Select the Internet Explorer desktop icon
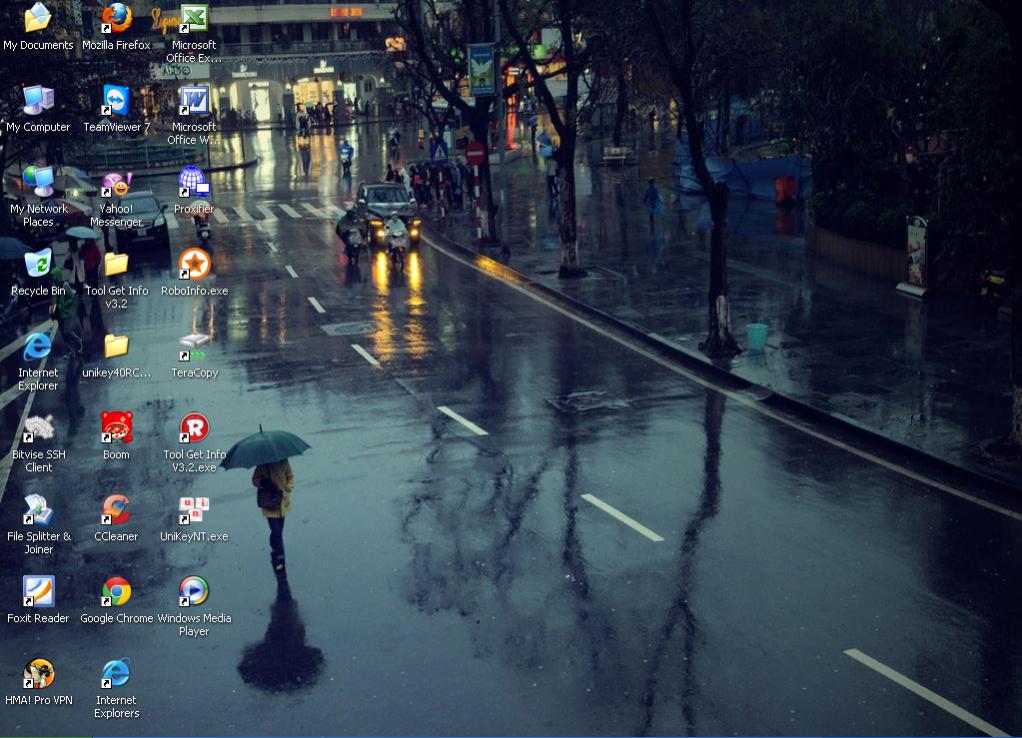Screen dimensions: 1022x738 [x=38, y=347]
